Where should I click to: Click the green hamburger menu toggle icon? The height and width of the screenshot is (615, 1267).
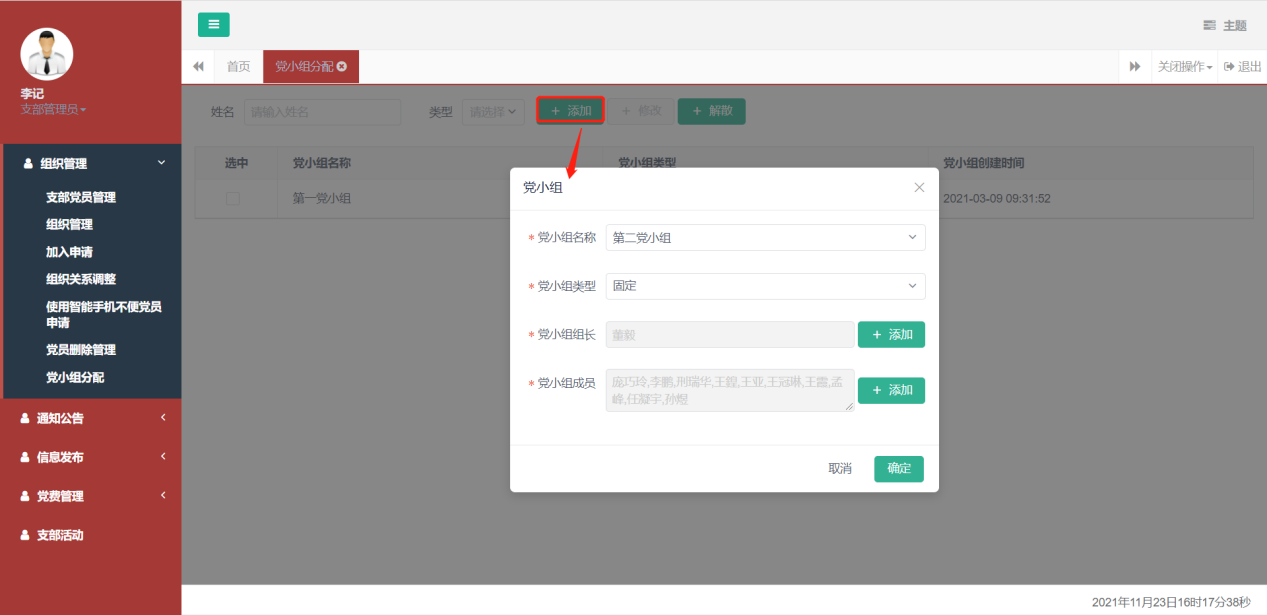(x=213, y=25)
